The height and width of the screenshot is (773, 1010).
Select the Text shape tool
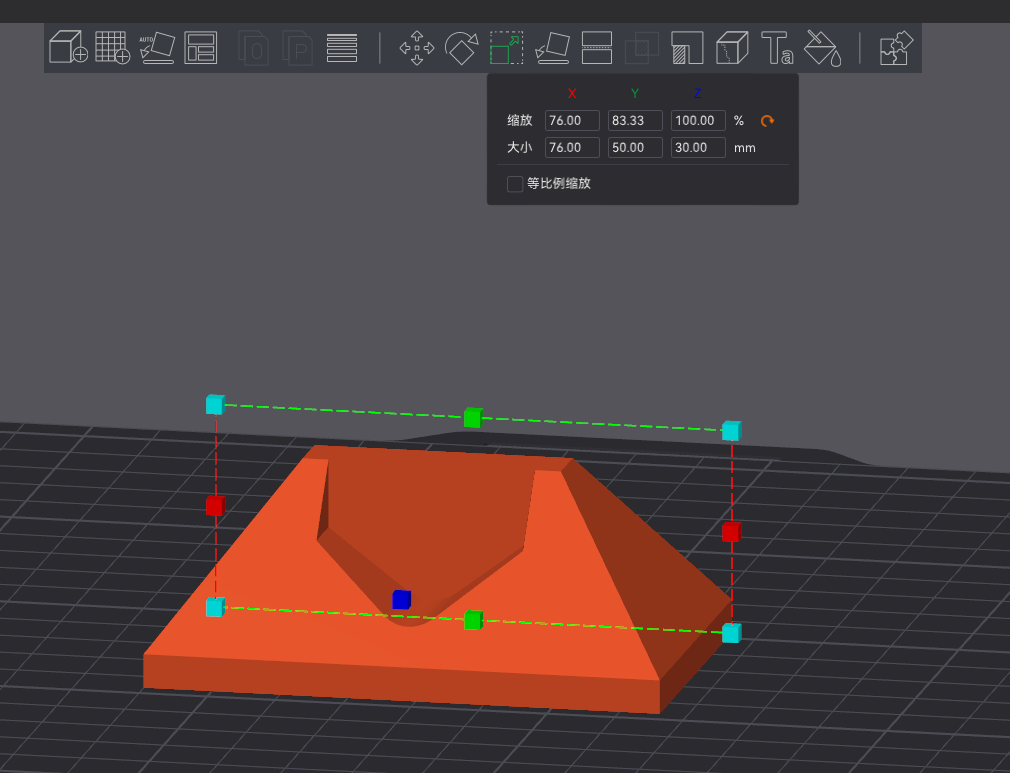pos(777,48)
